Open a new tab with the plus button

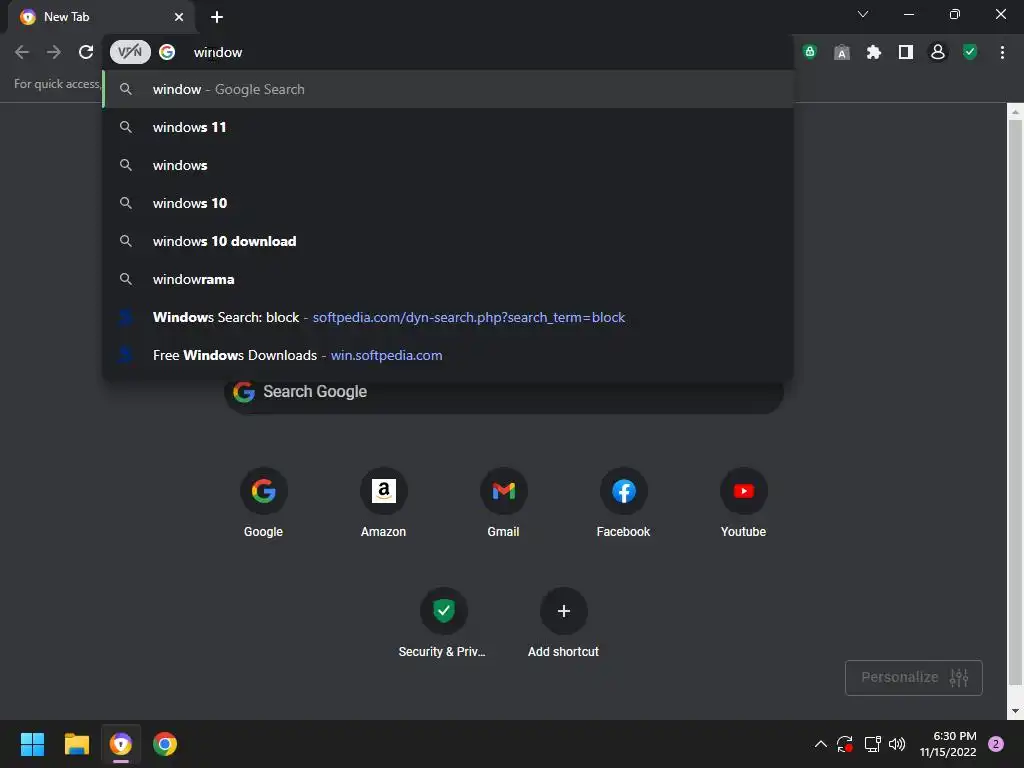217,17
